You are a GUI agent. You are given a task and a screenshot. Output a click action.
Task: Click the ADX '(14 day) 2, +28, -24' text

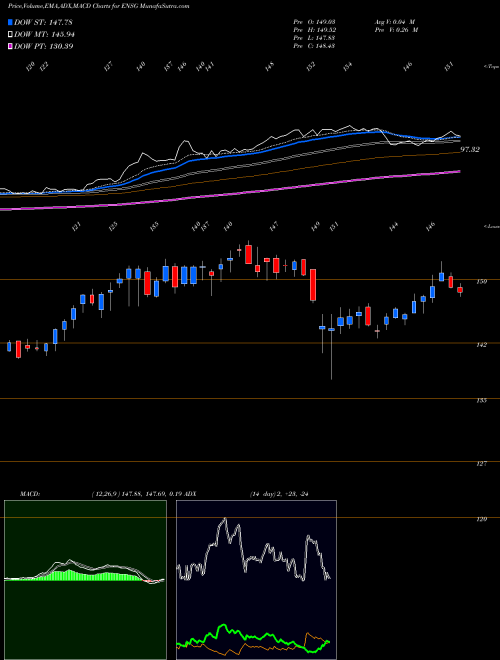(x=279, y=494)
